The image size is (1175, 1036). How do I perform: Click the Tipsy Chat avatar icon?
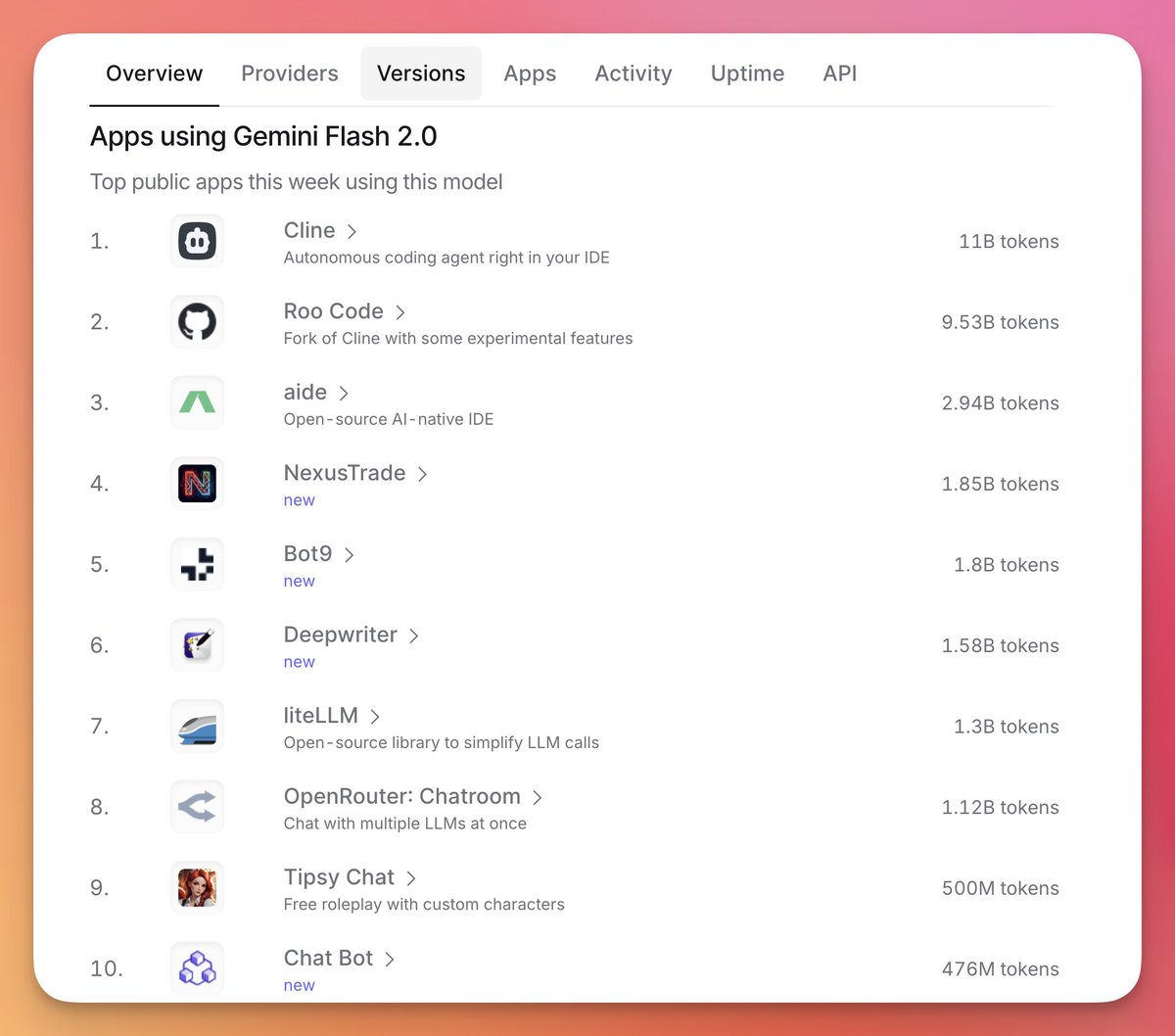(x=197, y=887)
